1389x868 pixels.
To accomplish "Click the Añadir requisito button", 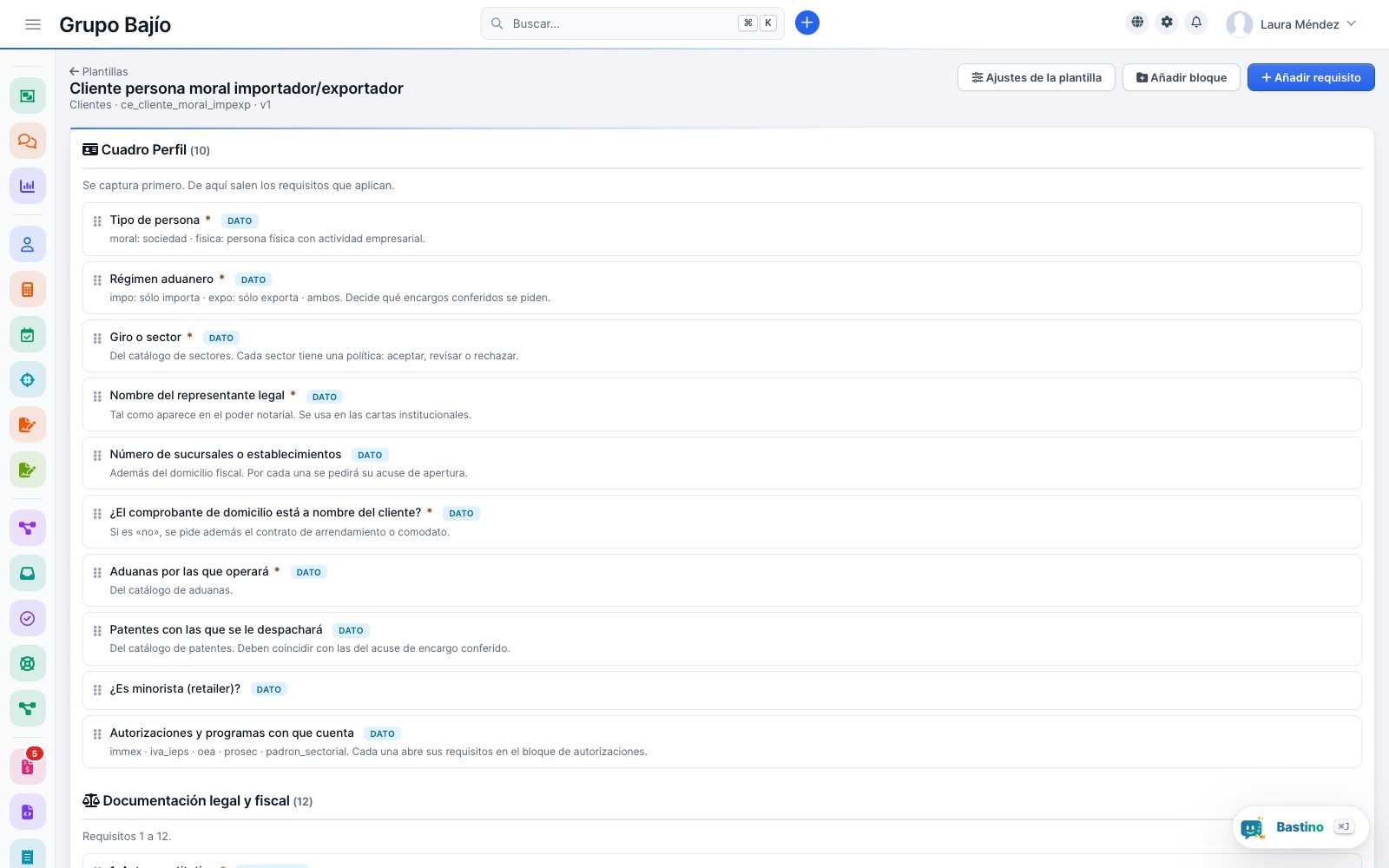I will tap(1311, 77).
